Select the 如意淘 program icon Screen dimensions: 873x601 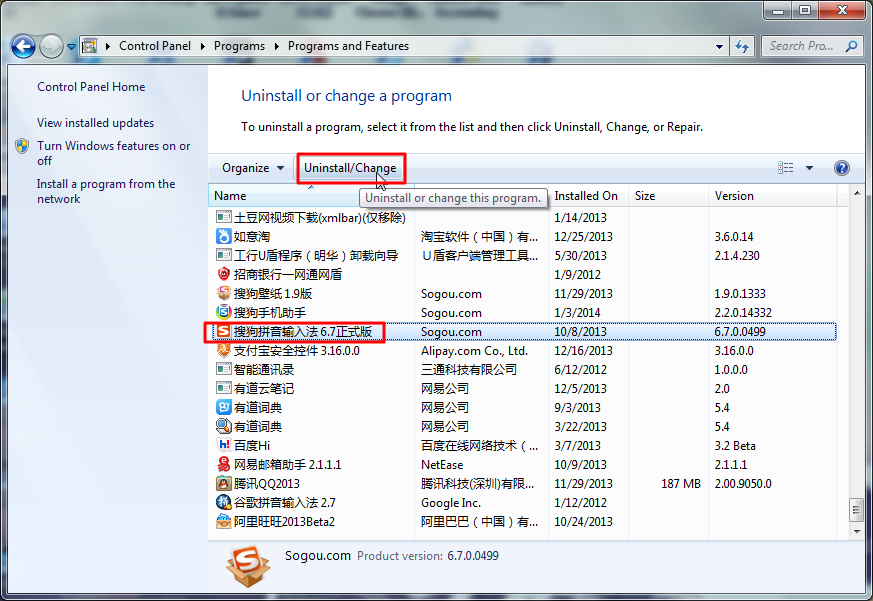pyautogui.click(x=223, y=236)
